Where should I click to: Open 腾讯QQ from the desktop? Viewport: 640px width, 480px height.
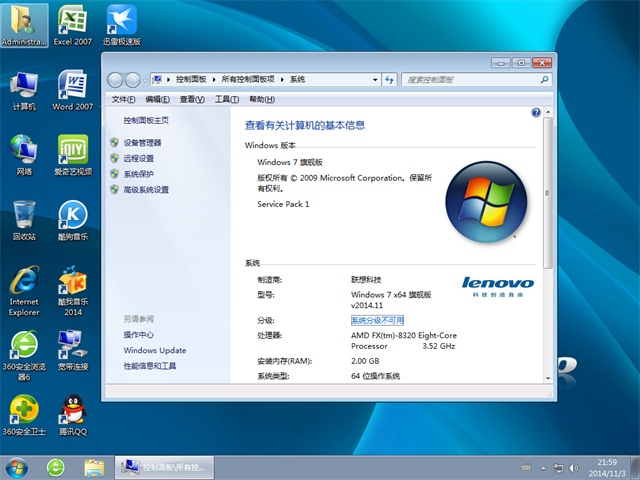(71, 410)
